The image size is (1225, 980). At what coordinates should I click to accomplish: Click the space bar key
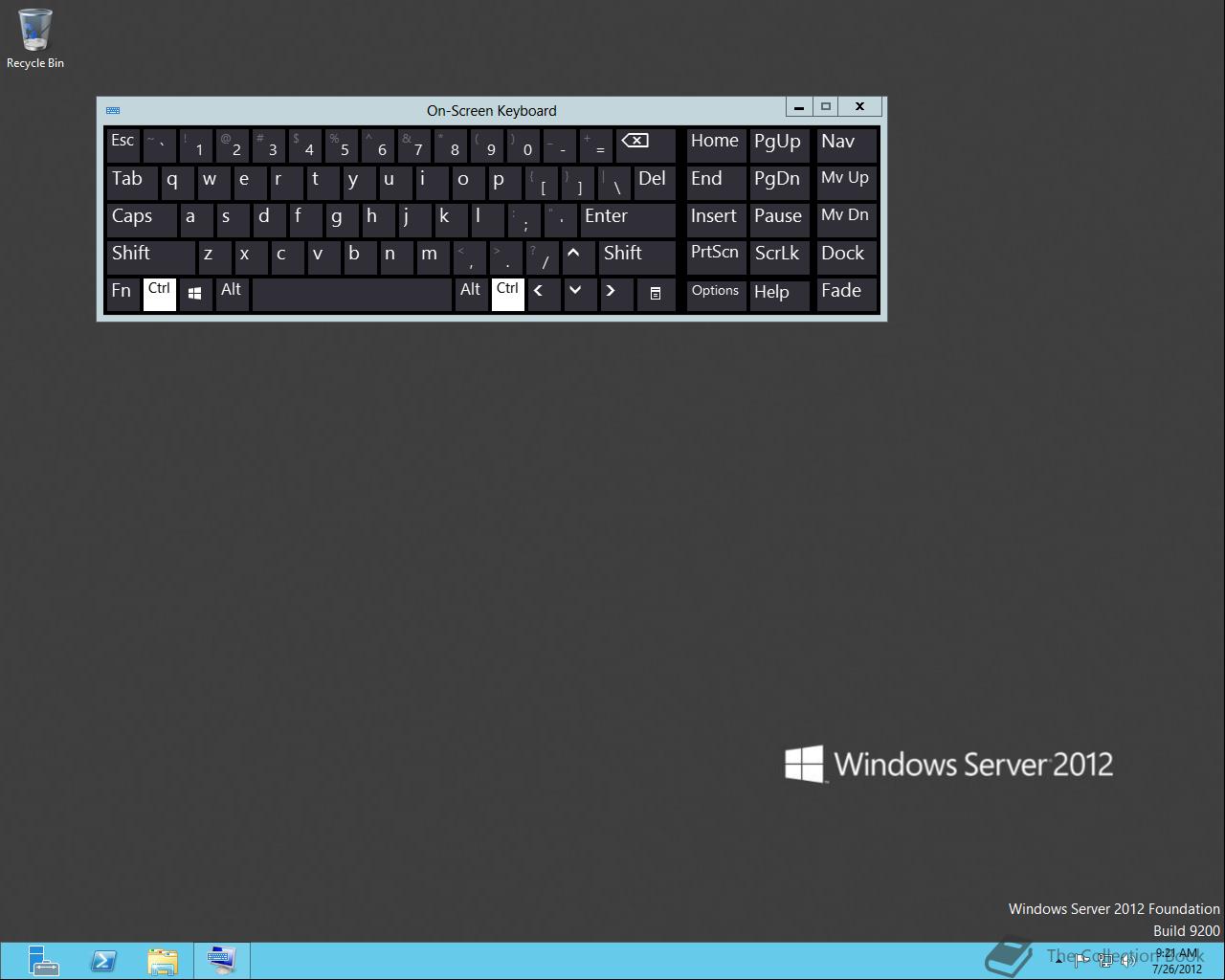(352, 295)
